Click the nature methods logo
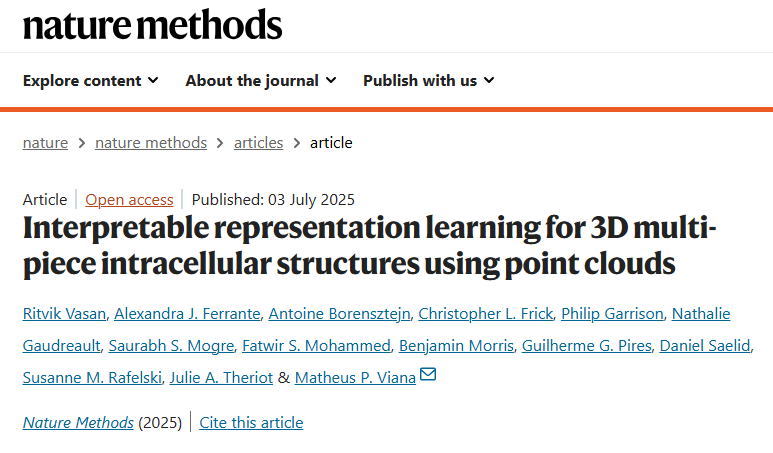The width and height of the screenshot is (773, 453). click(152, 25)
